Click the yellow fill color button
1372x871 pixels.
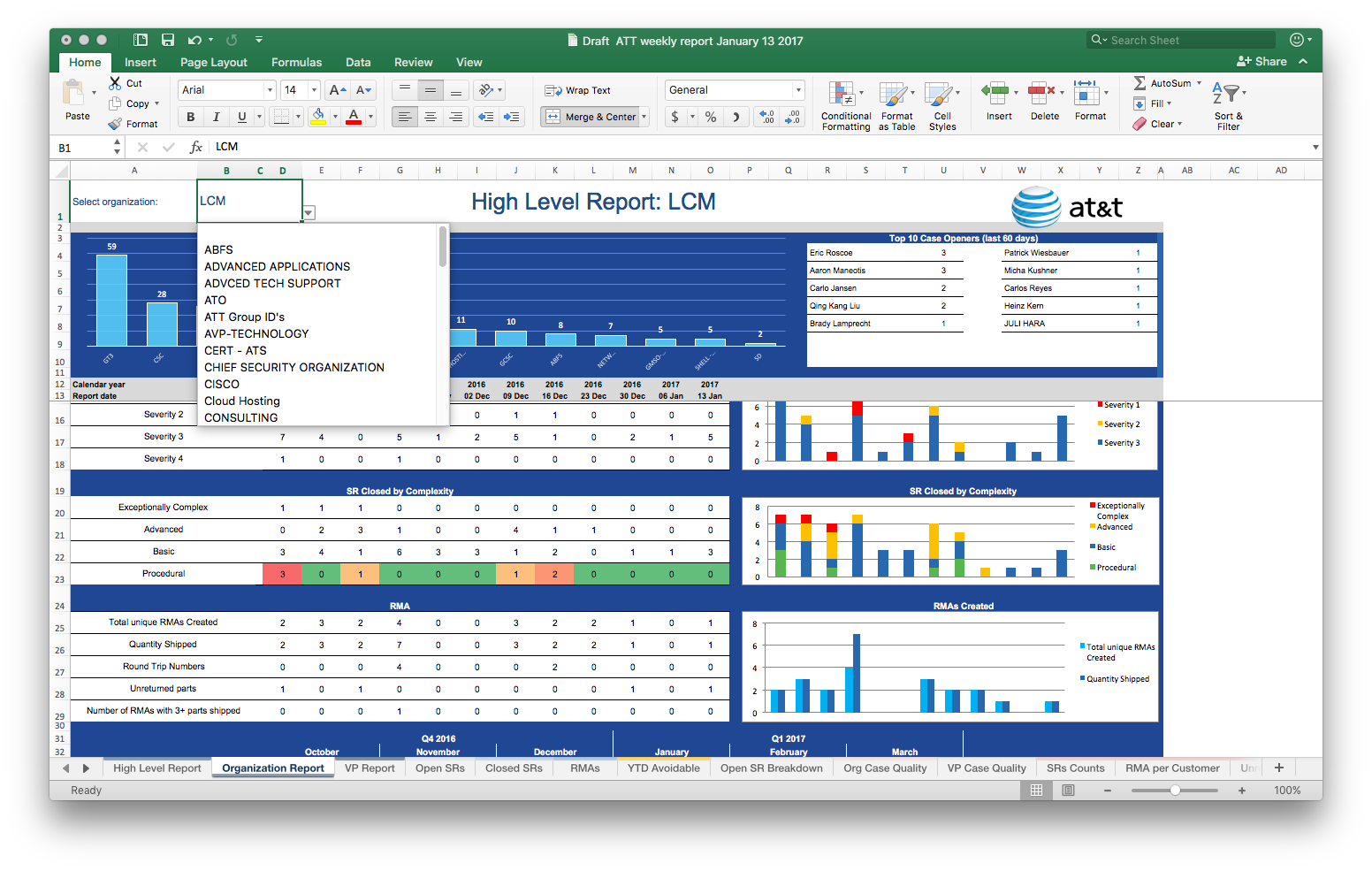318,117
